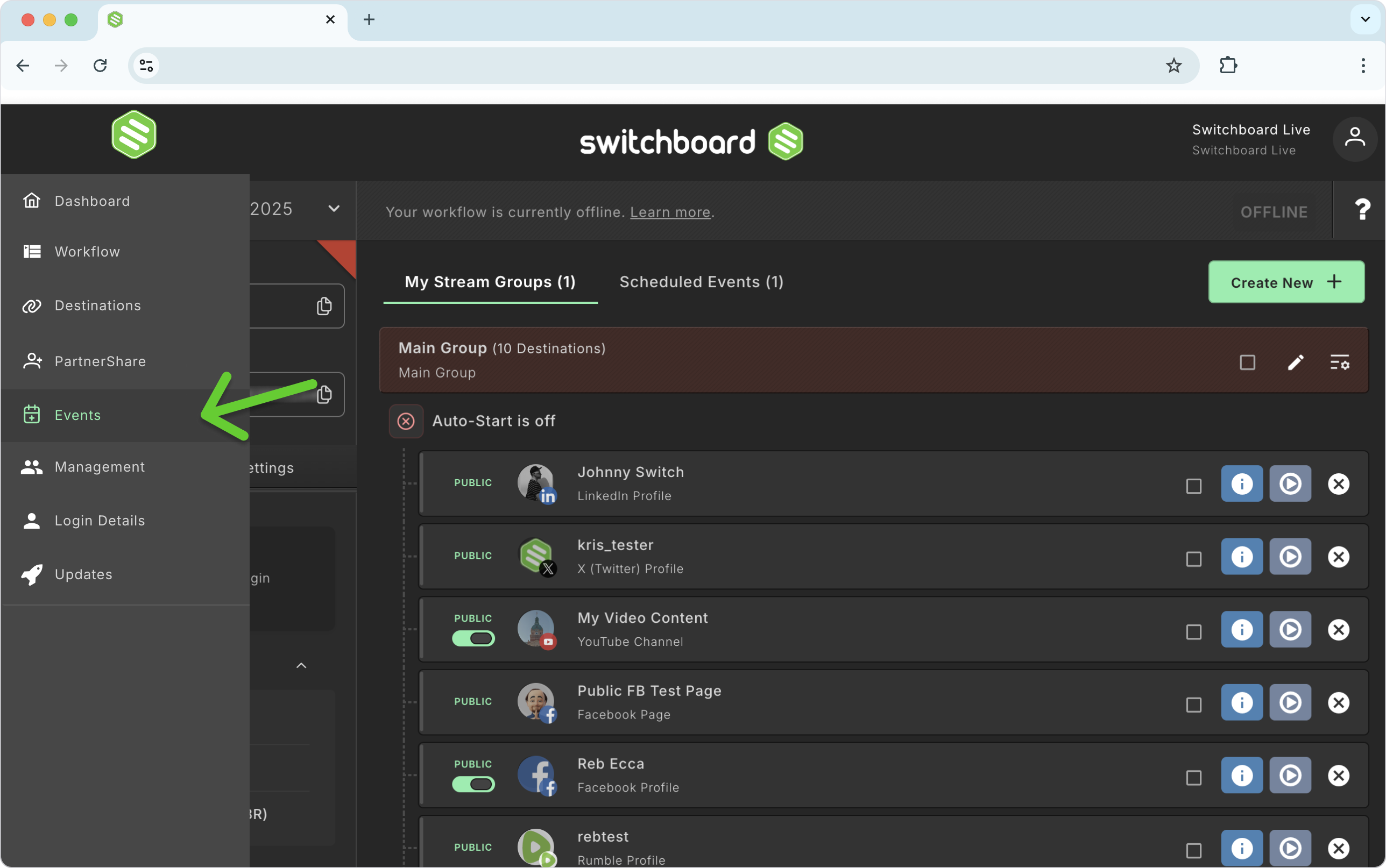Collapse the left panel section with up chevron
Screen dimensions: 1386x868
coord(301,665)
